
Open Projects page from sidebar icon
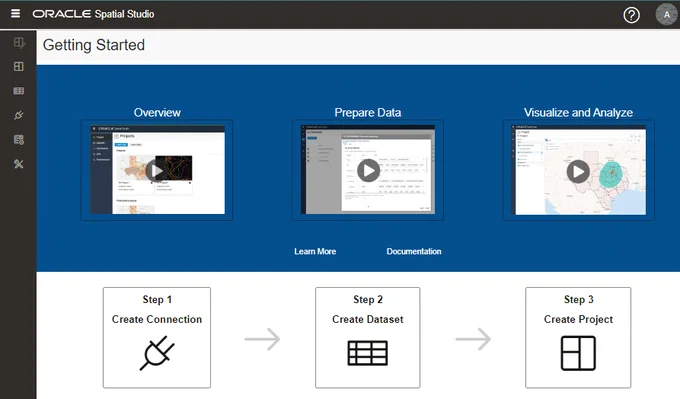point(19,66)
